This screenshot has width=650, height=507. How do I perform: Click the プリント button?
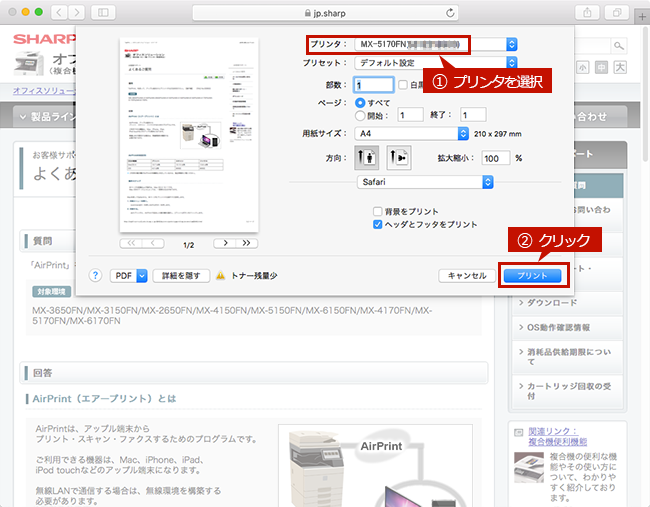point(532,276)
